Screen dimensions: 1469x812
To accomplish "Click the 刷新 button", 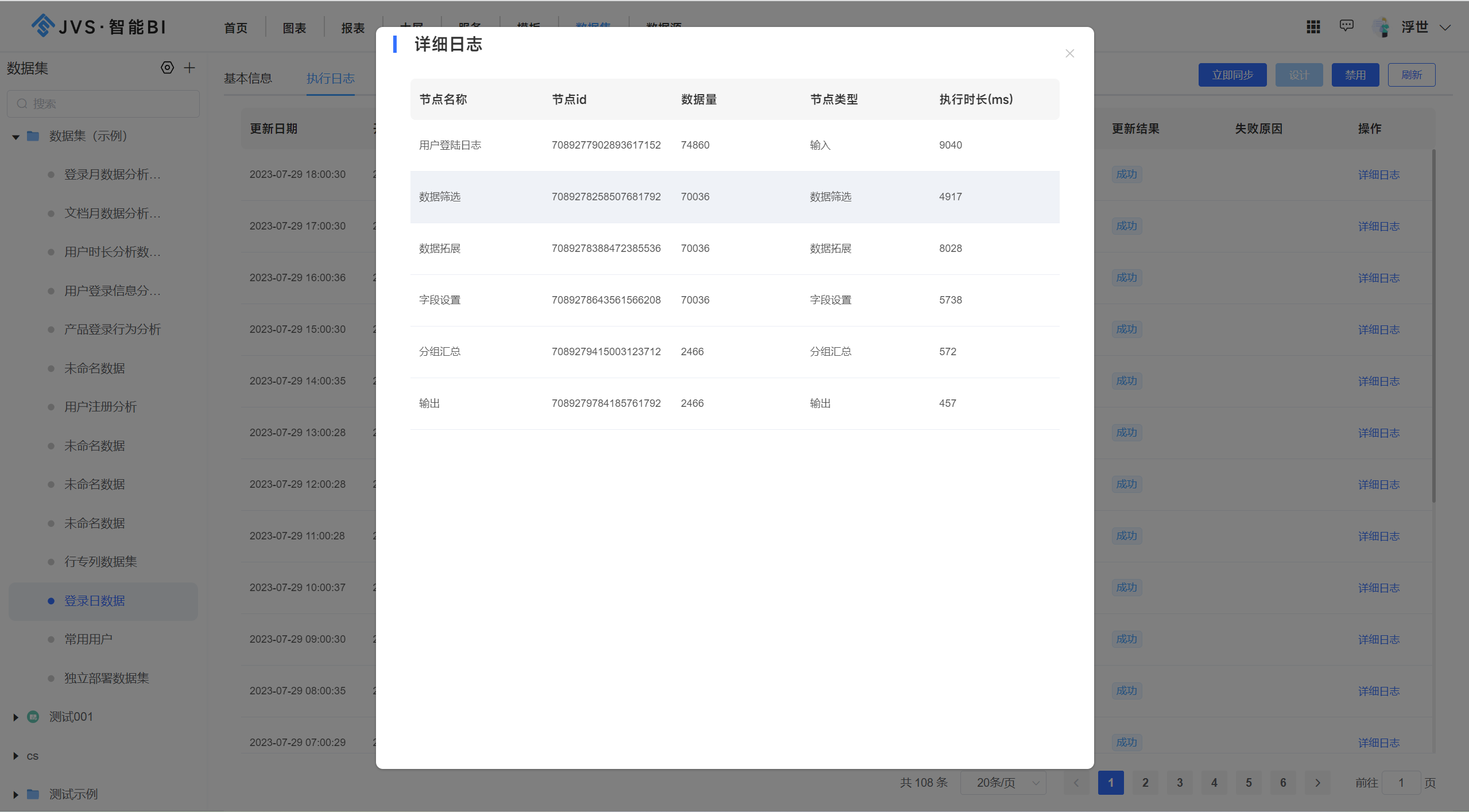I will click(x=1411, y=75).
